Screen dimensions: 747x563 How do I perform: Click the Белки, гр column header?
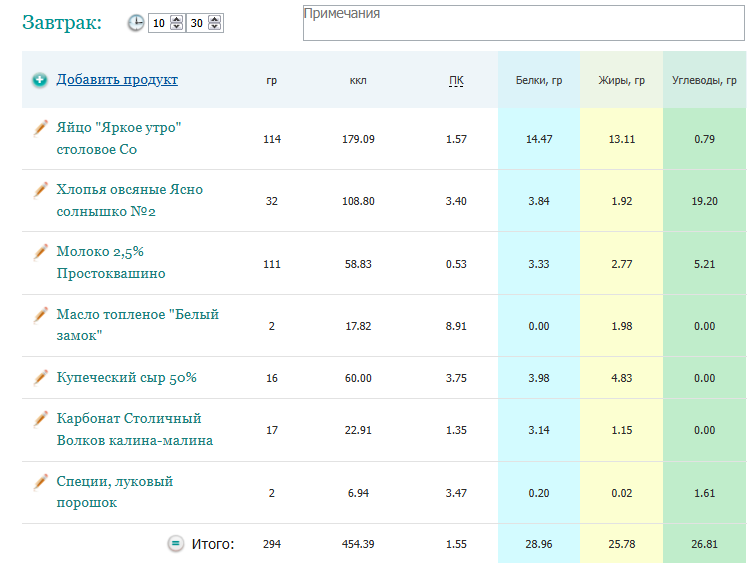[539, 80]
